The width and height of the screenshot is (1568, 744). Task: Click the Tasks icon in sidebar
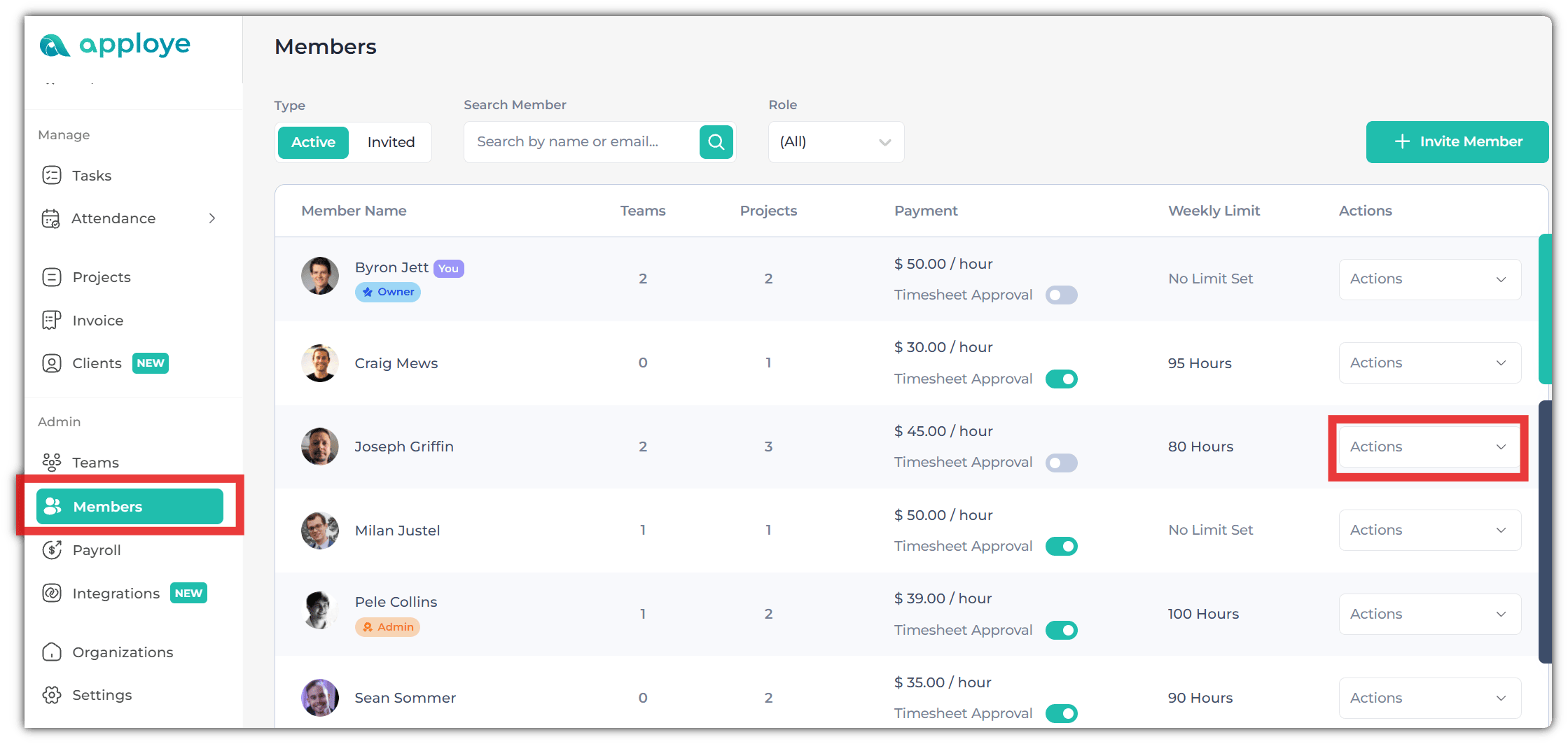coord(52,175)
